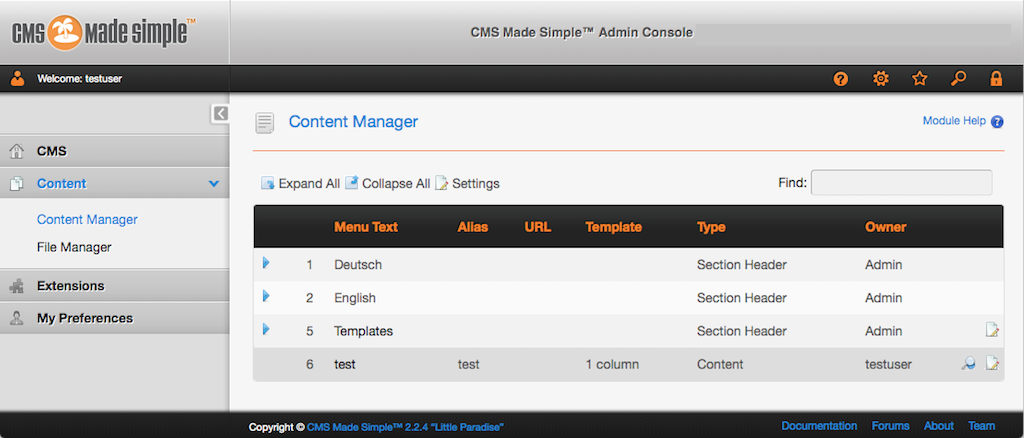This screenshot has width=1024, height=438.
Task: Expand the Deutsch section header row
Action: pos(267,263)
